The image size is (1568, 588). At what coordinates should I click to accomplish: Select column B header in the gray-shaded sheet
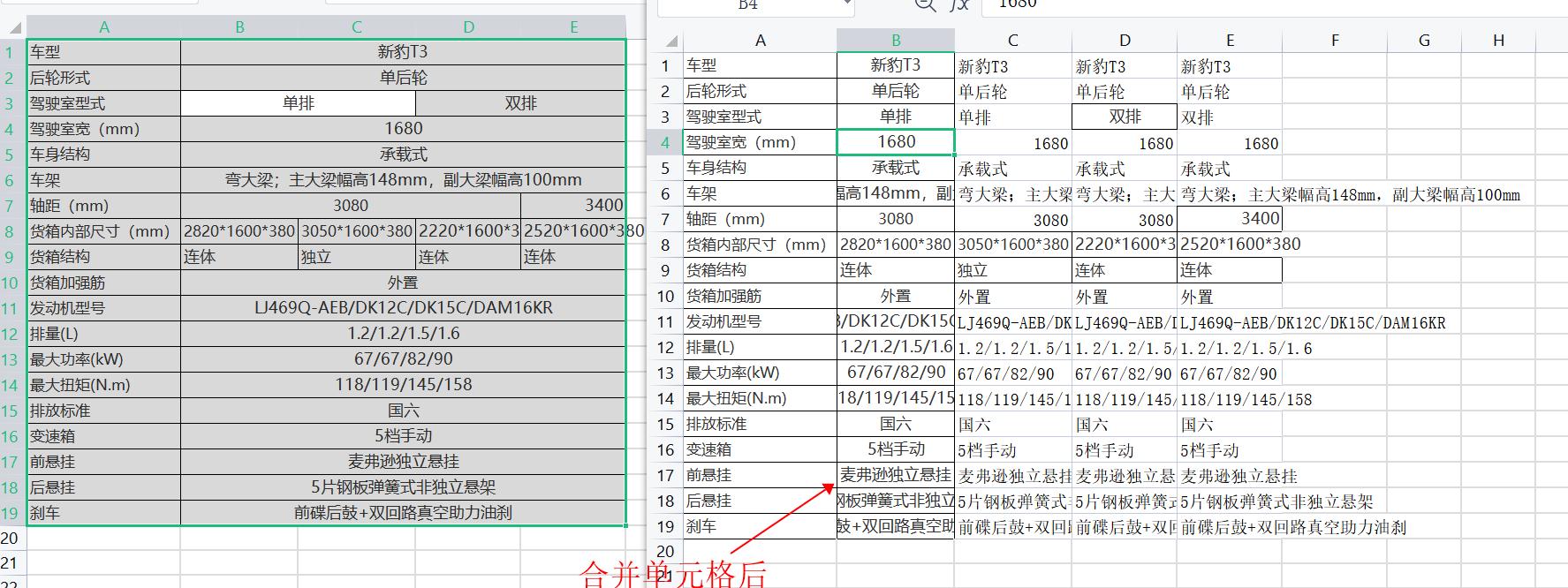coord(239,27)
